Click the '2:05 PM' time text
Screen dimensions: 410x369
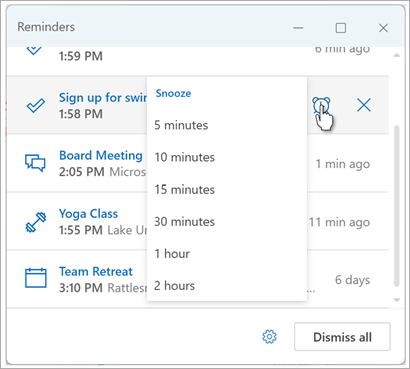click(x=82, y=172)
